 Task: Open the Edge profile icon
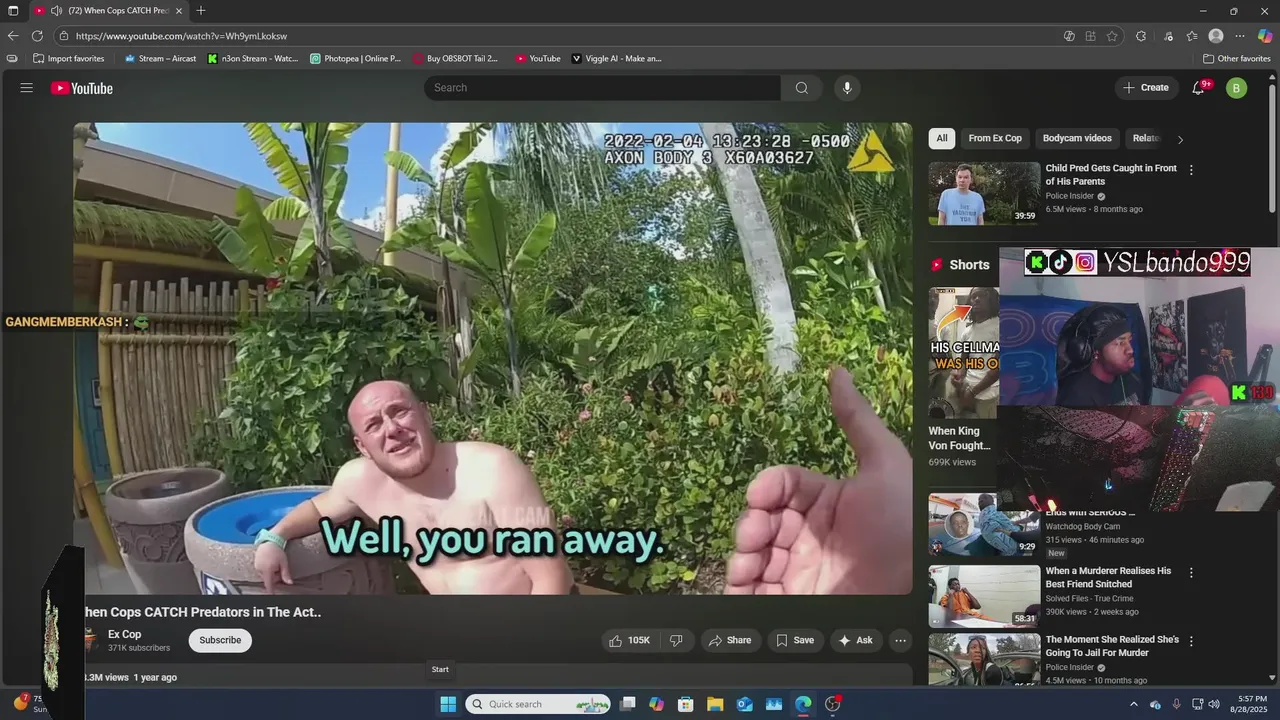1216,36
